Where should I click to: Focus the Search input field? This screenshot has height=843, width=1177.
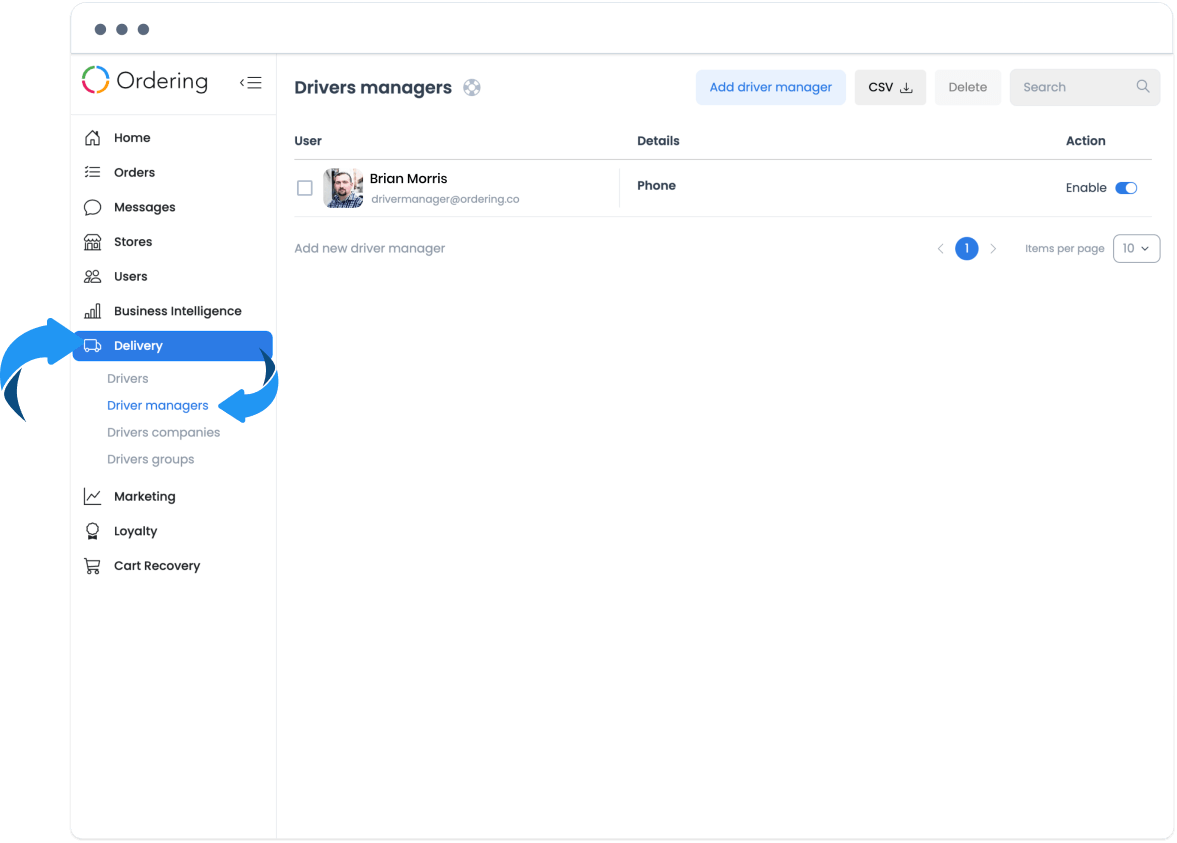click(x=1085, y=87)
